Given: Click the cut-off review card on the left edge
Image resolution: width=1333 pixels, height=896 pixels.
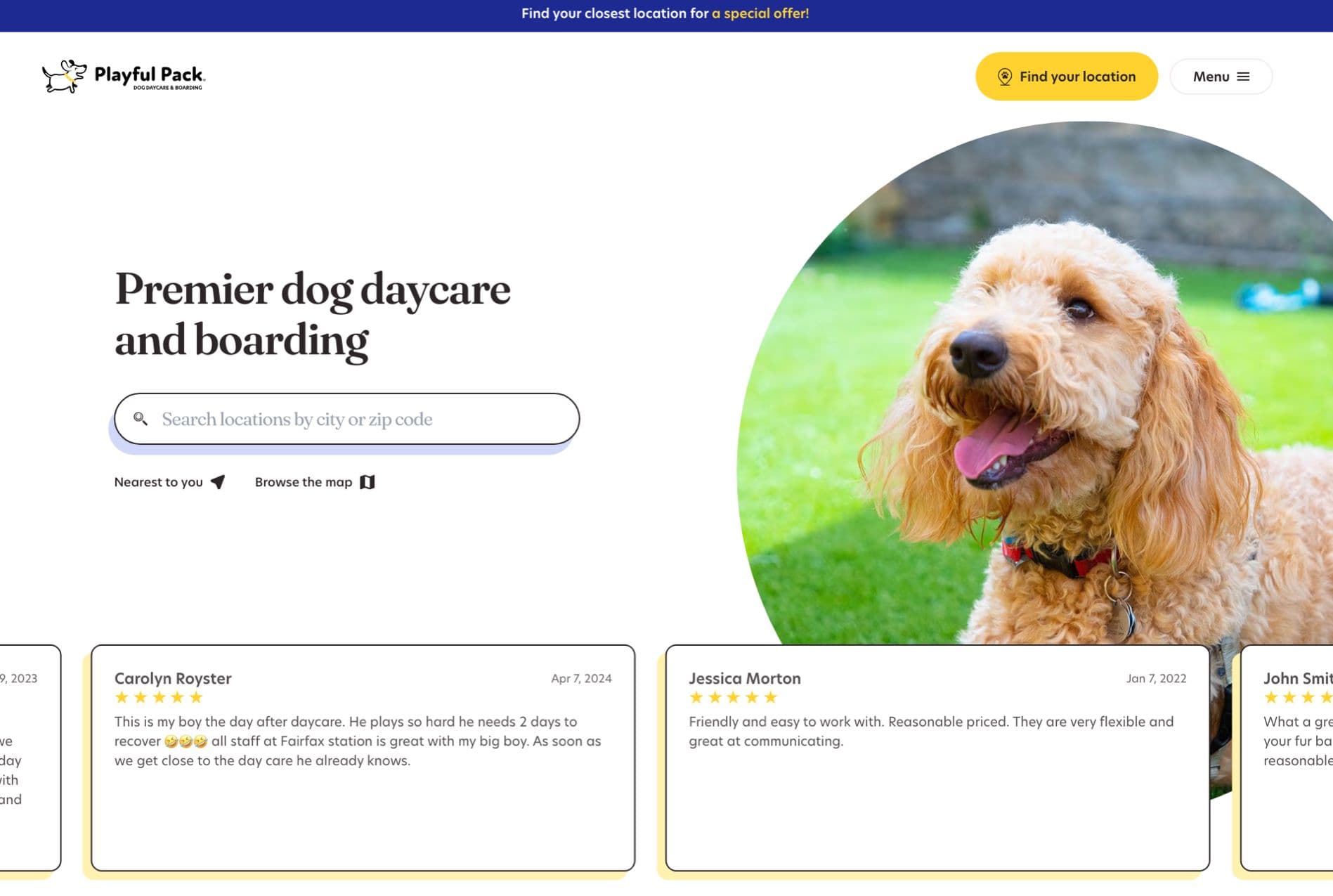Looking at the screenshot, I should (x=30, y=759).
